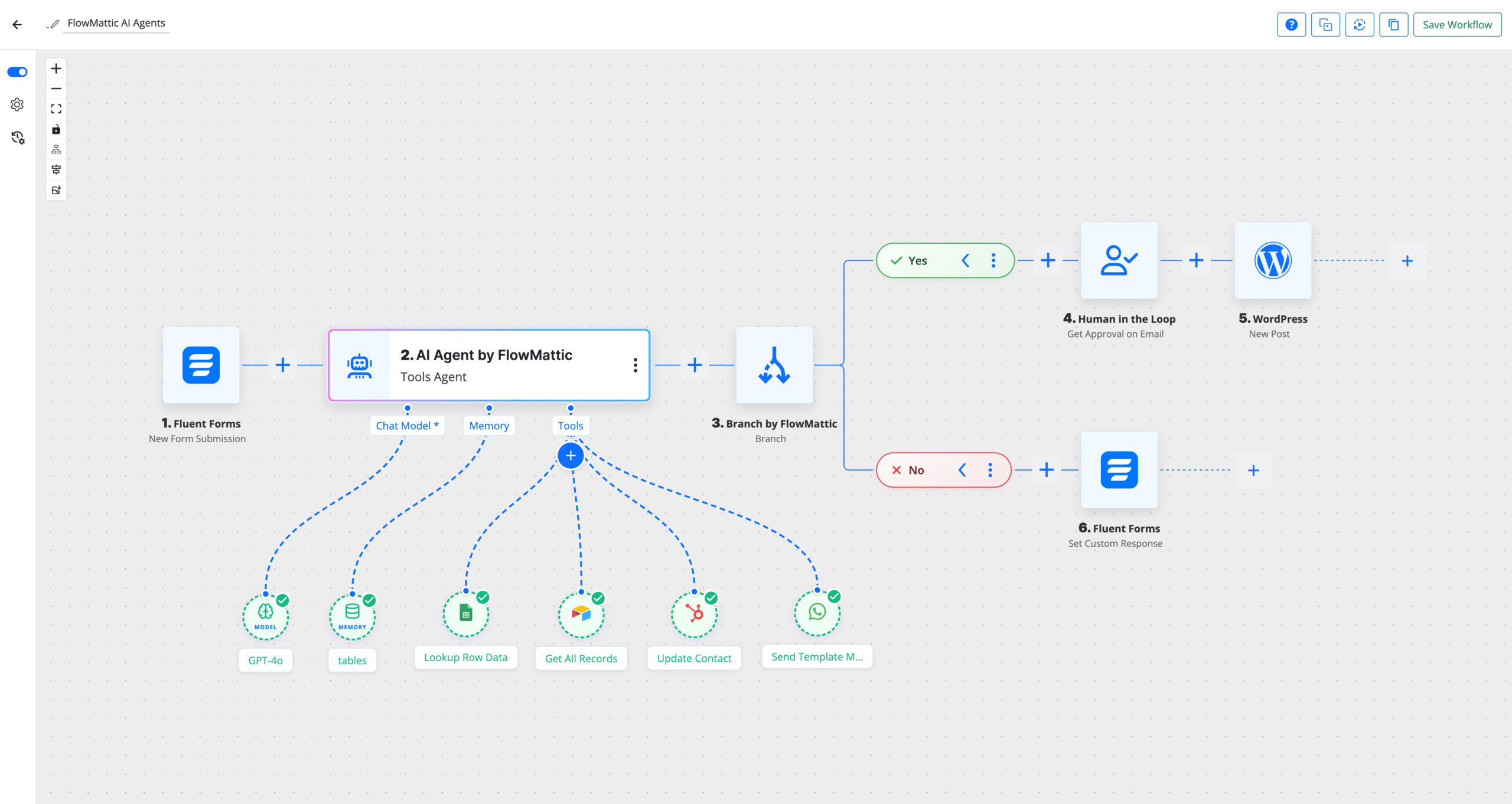1512x804 pixels.
Task: Export the workflow as an image
Action: (x=56, y=190)
